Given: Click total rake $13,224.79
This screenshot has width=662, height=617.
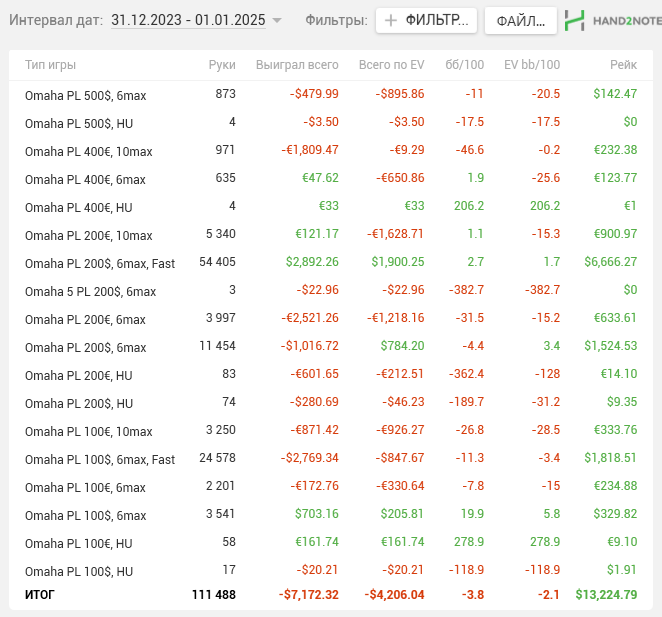Looking at the screenshot, I should [606, 595].
